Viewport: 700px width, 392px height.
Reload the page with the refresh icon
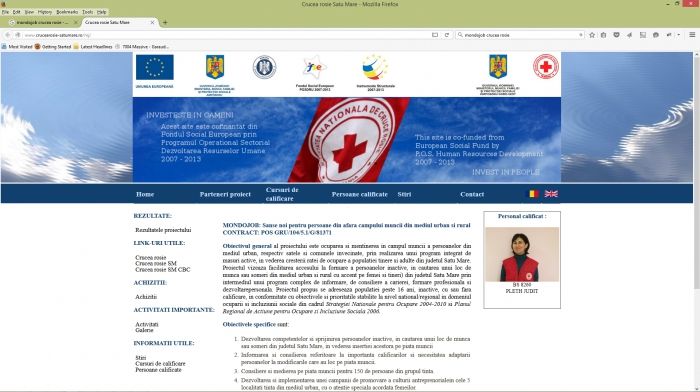tap(446, 35)
